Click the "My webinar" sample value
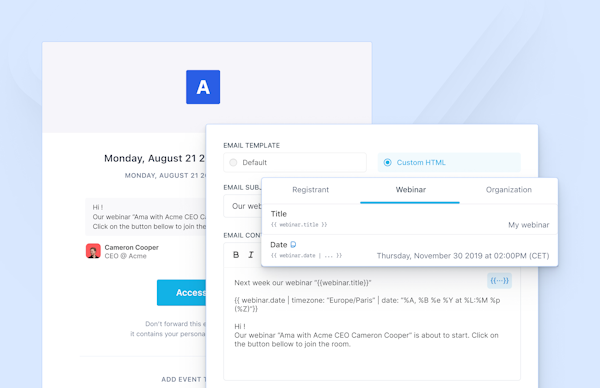600x388 pixels. [x=528, y=225]
